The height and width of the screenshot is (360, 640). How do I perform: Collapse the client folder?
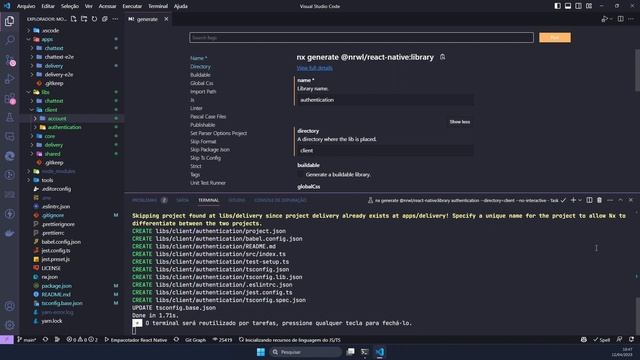32,110
